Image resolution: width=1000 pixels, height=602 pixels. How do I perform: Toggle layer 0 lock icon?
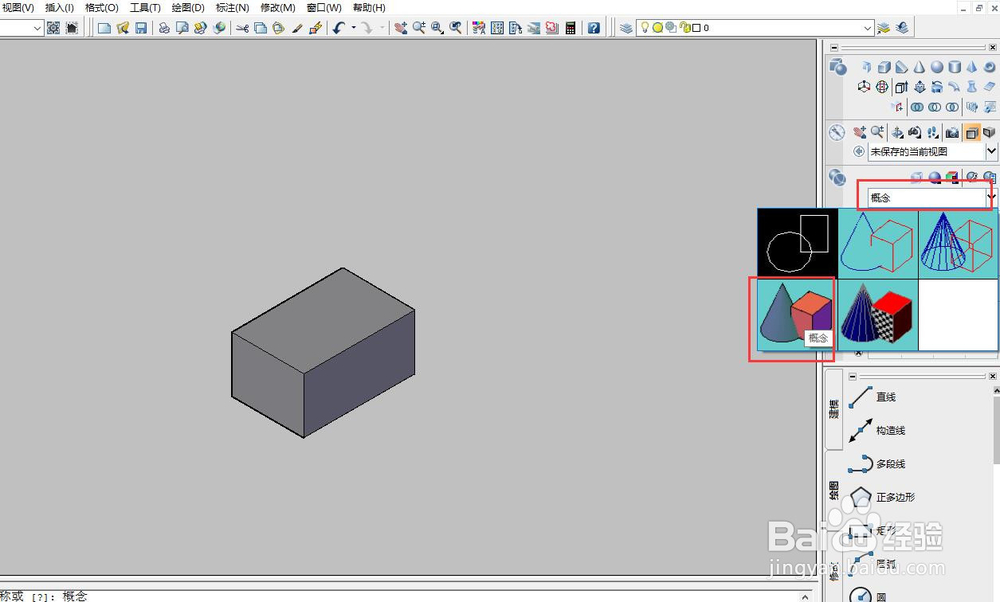686,27
